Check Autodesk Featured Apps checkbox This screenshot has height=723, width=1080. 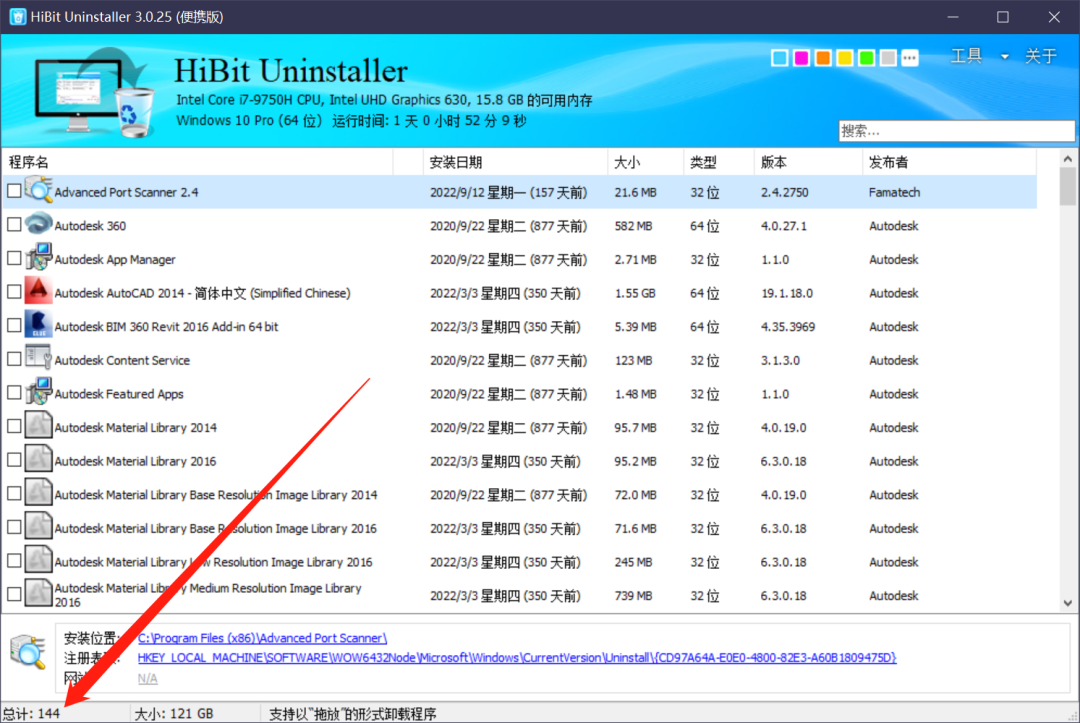[x=14, y=392]
